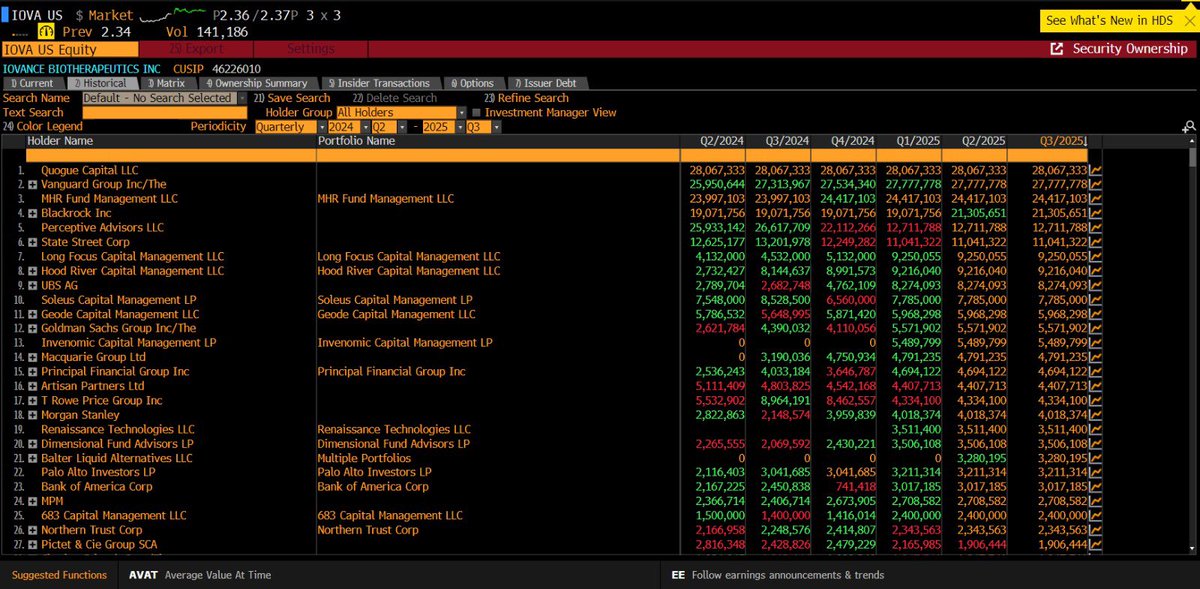Open chart icon for Blackrock Inc row
The image size is (1200, 589).
click(1095, 214)
